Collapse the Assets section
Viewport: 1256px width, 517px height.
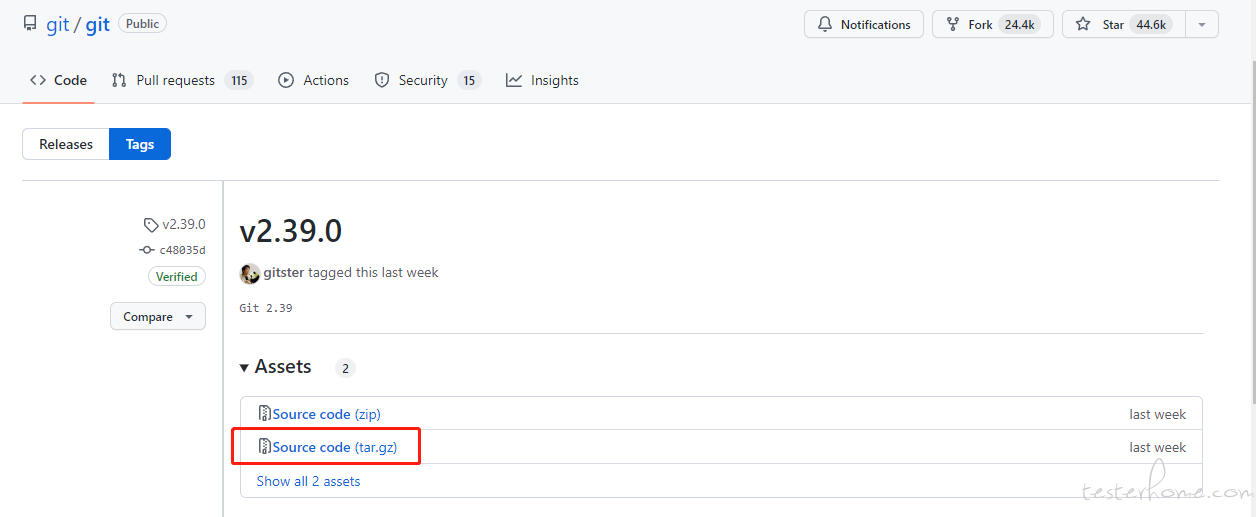(276, 367)
